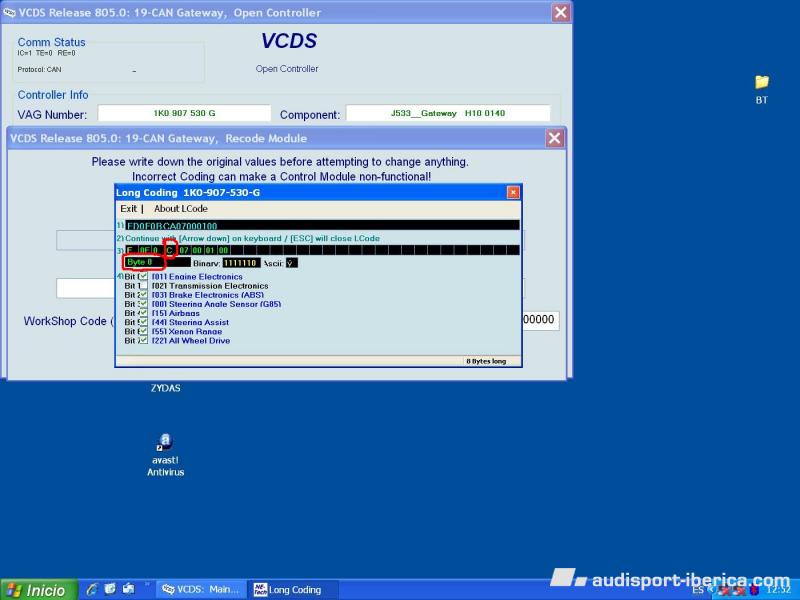
Task: Switch to the VCDS: Main taskbar window
Action: tap(200, 590)
